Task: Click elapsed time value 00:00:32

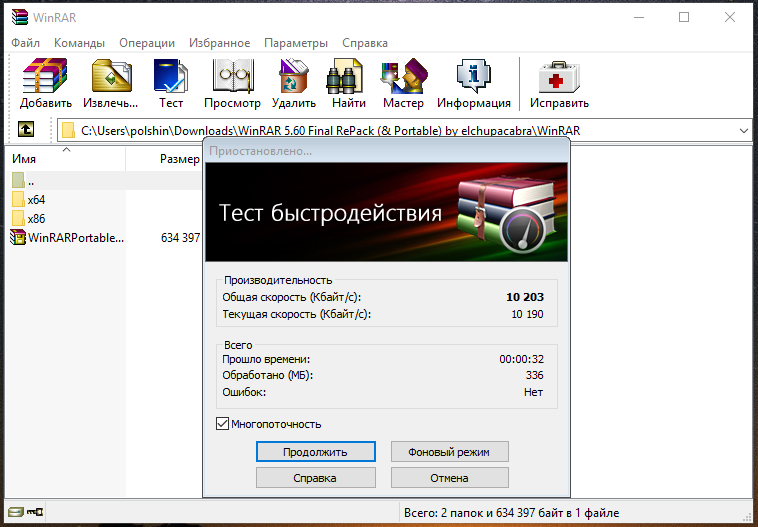Action: (522, 359)
